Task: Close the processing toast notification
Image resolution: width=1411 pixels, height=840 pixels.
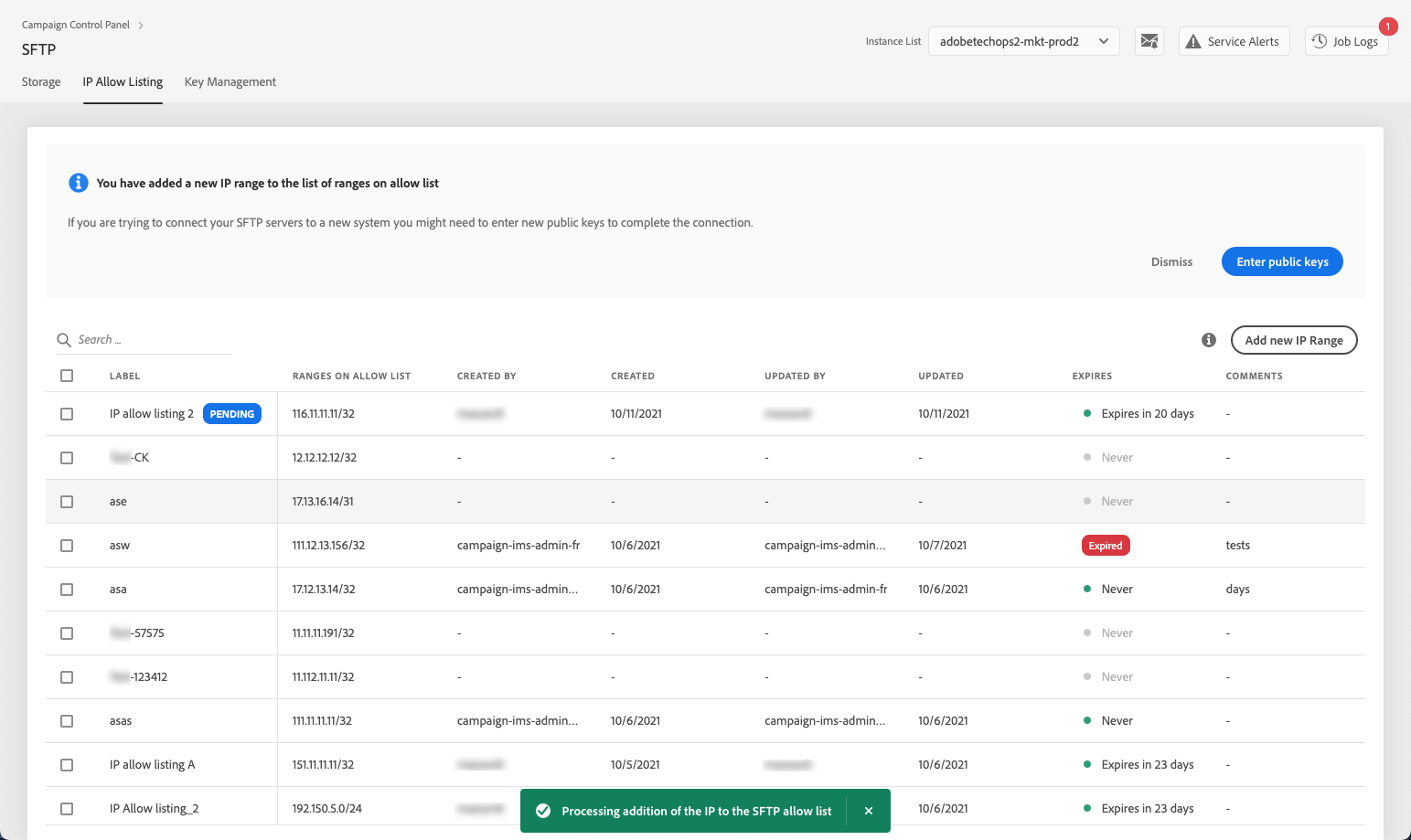Action: (x=869, y=811)
